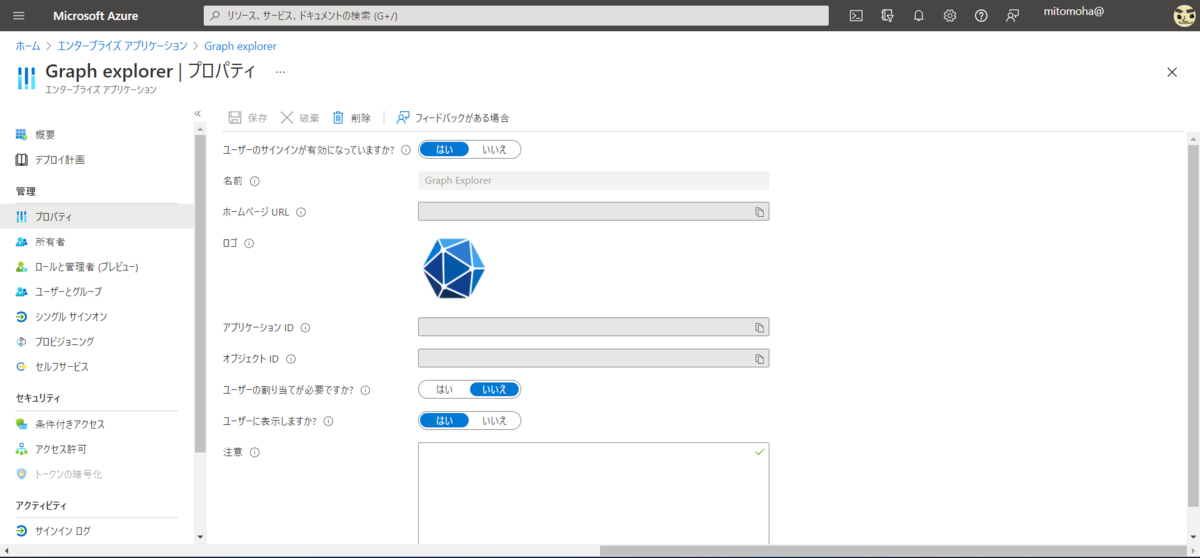Show info tooltip for 名前
Viewport: 1200px width, 558px height.
click(x=254, y=181)
